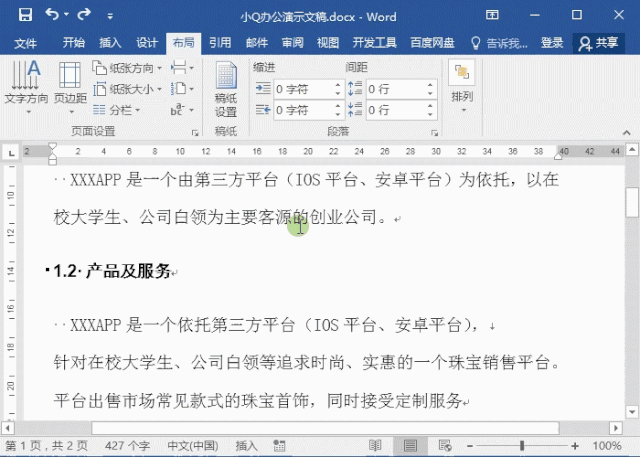Launch 段落 paragraph dialog via corner arrow

(435, 133)
